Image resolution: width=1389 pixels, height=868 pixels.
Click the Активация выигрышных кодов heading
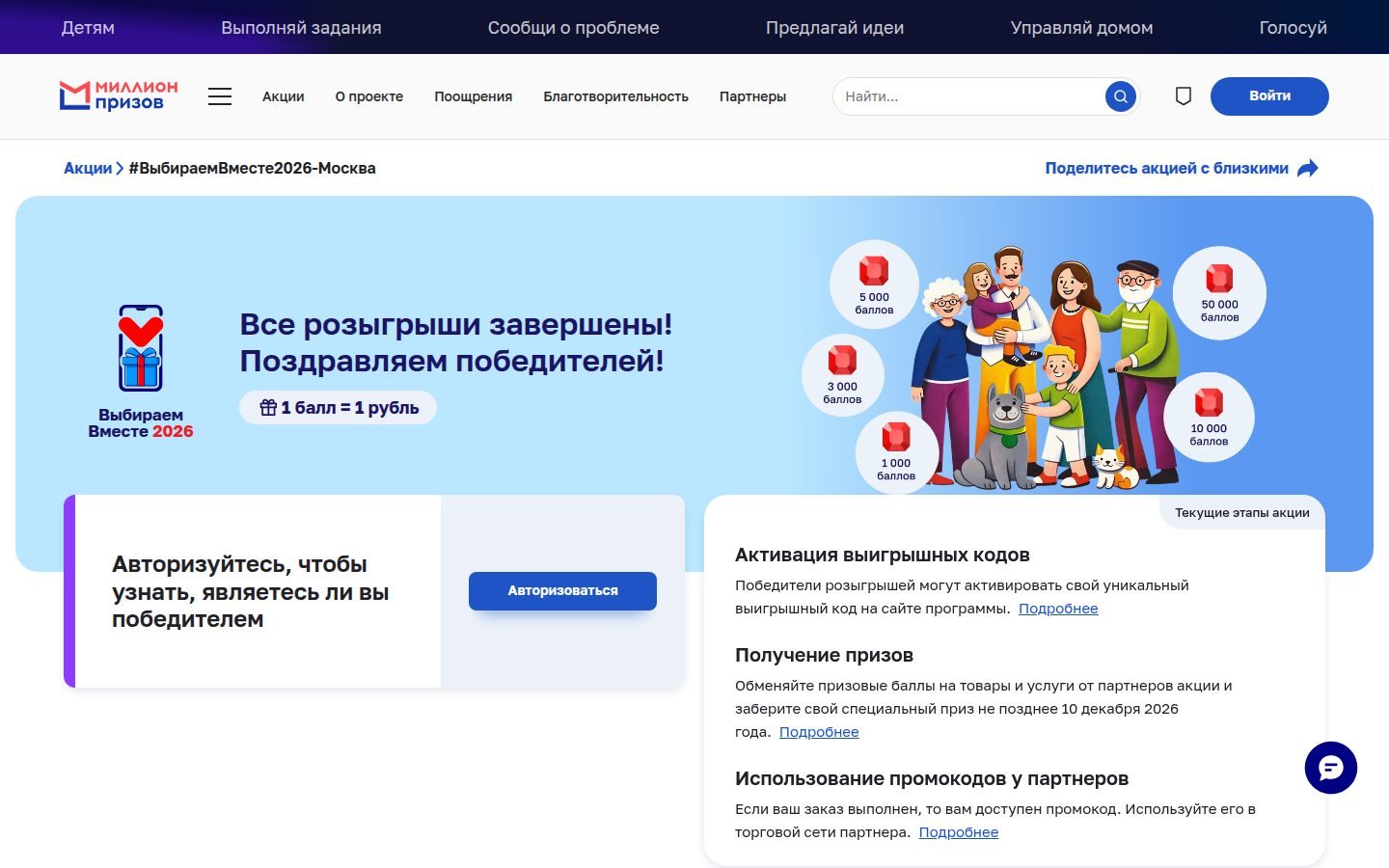pos(883,556)
